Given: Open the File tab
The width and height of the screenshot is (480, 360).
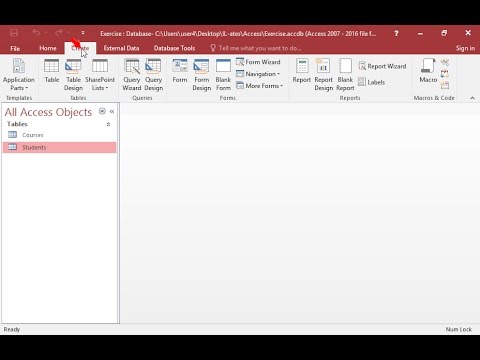Looking at the screenshot, I should 15,48.
